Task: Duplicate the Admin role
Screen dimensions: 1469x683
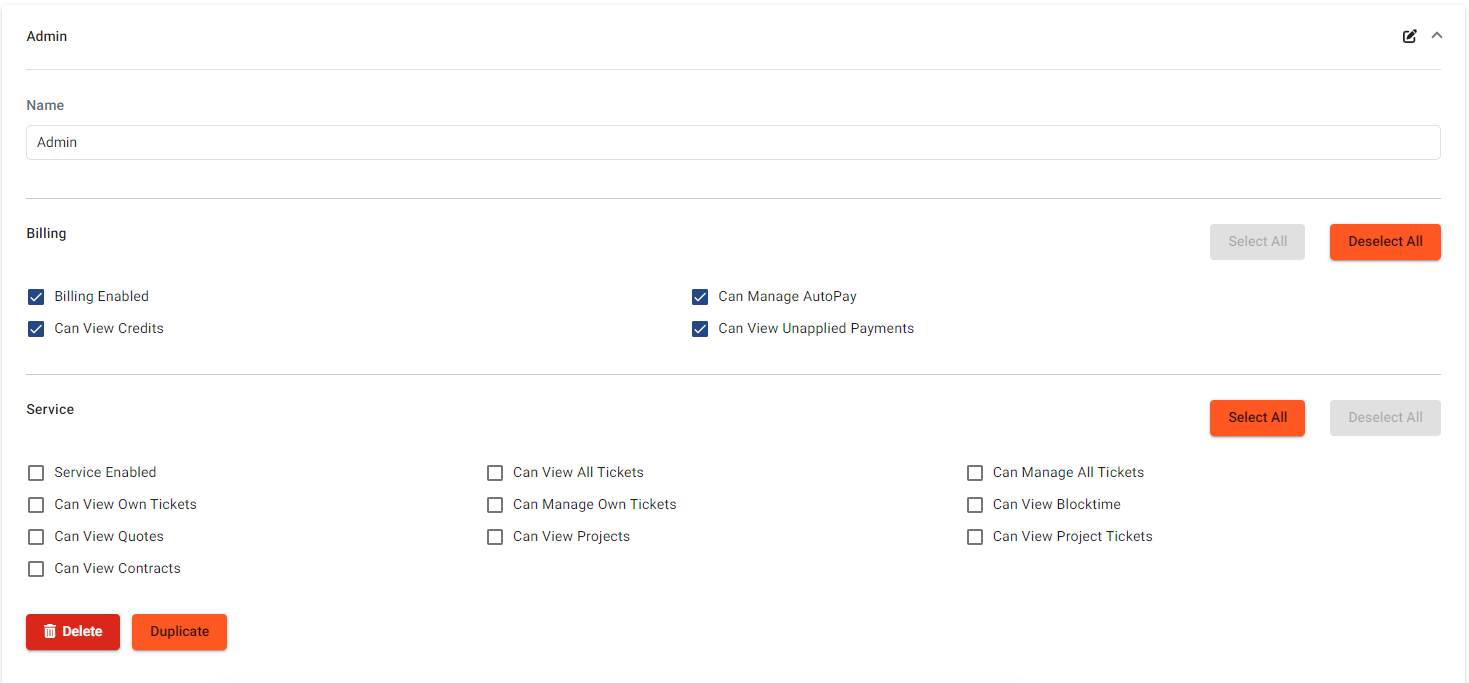Action: pyautogui.click(x=179, y=631)
